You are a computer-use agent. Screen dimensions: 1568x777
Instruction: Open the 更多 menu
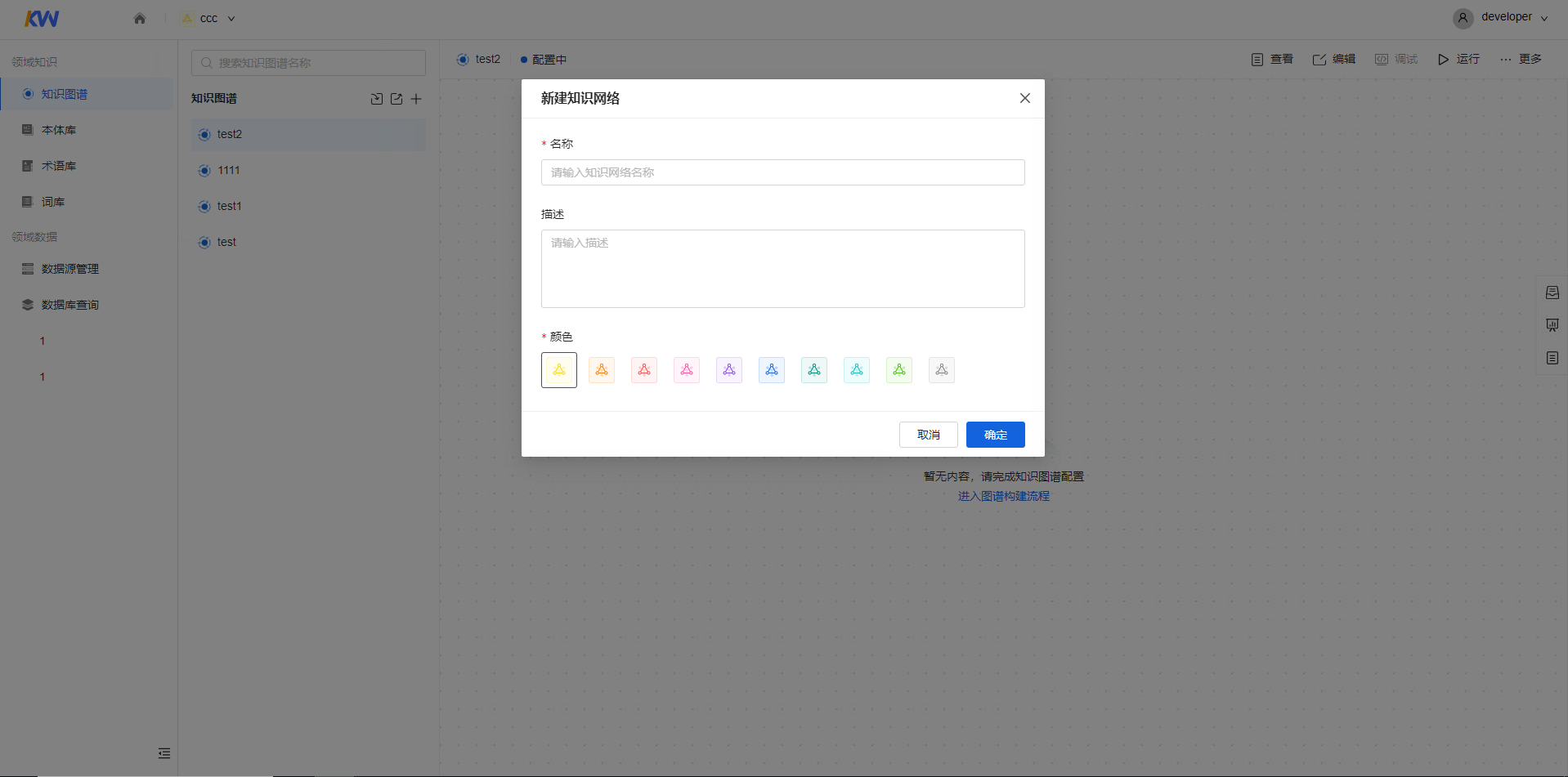tap(1521, 59)
